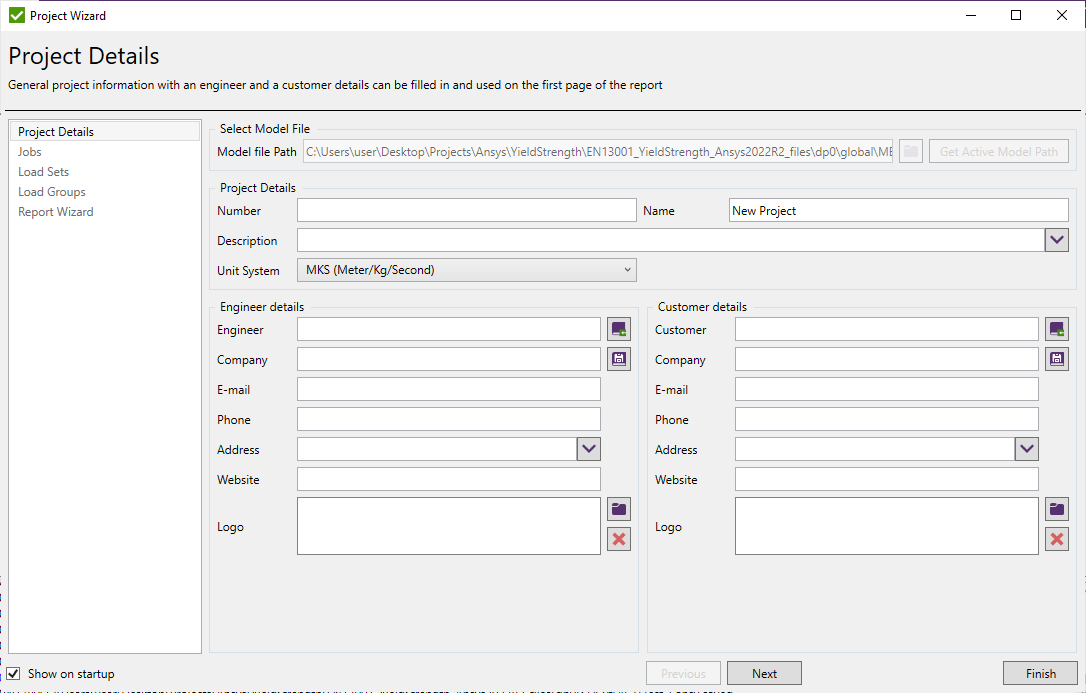The image size is (1086, 693).
Task: Click the Finish button
Action: pyautogui.click(x=1040, y=674)
